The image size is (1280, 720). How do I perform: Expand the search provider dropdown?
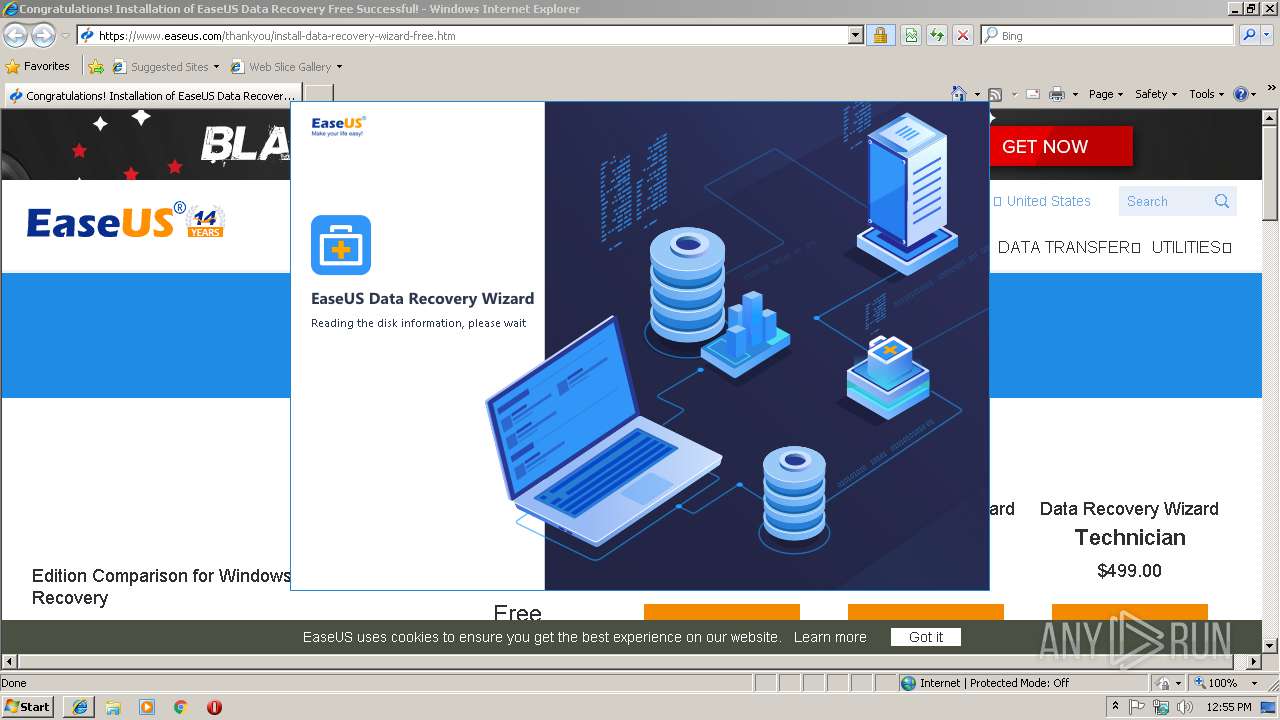pyautogui.click(x=1268, y=35)
